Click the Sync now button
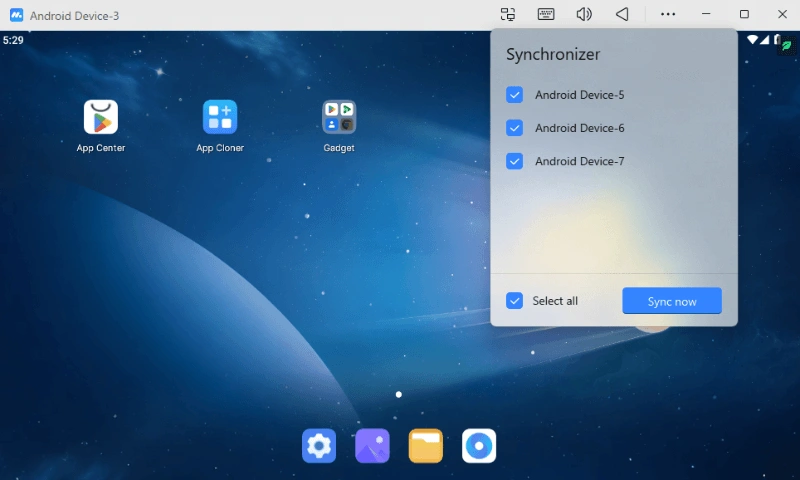 672,301
